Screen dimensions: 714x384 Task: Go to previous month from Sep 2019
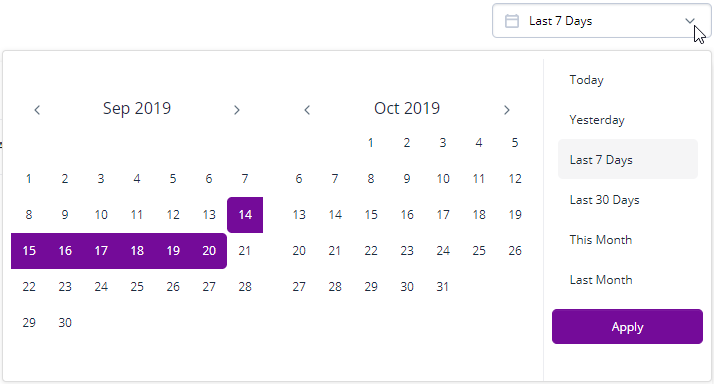click(x=37, y=110)
